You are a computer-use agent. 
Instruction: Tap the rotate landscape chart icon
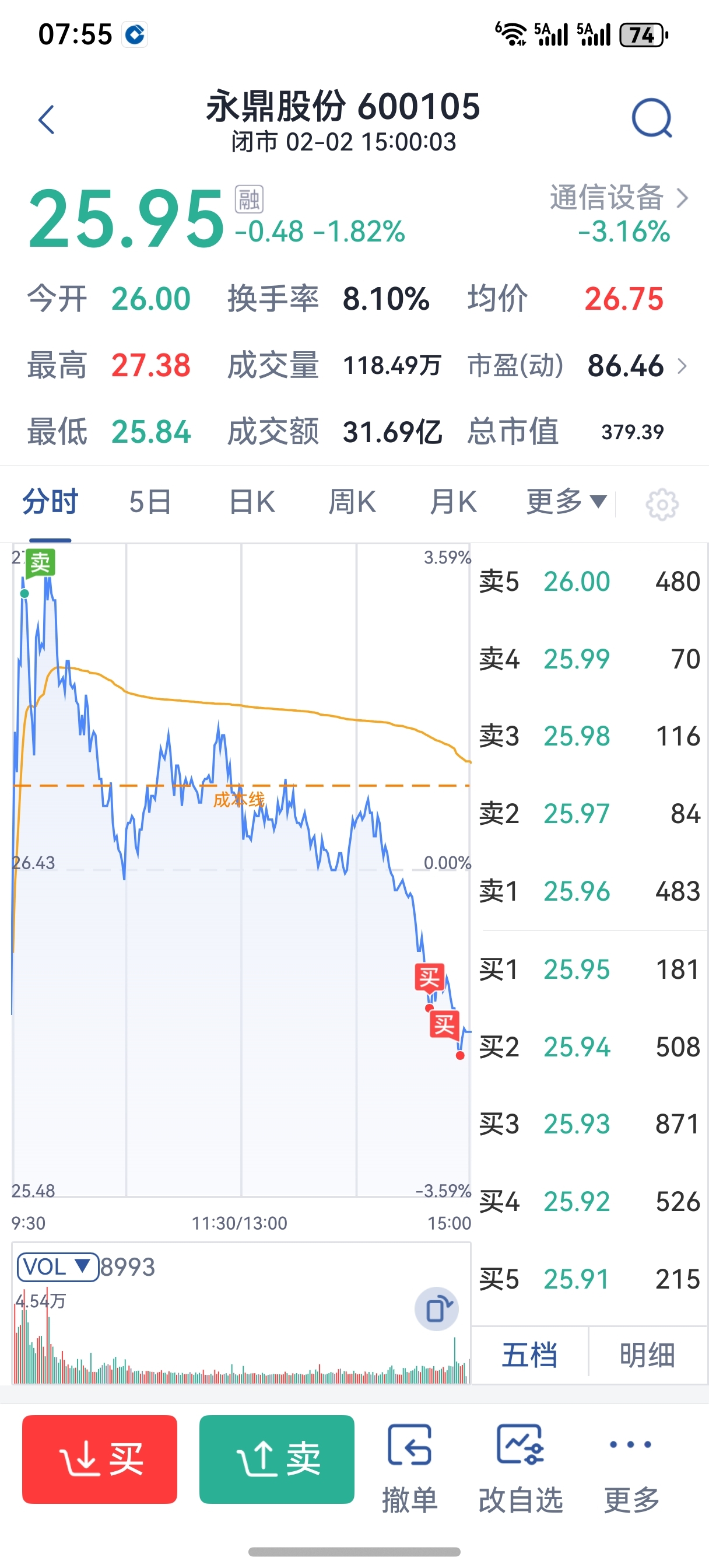click(436, 1308)
